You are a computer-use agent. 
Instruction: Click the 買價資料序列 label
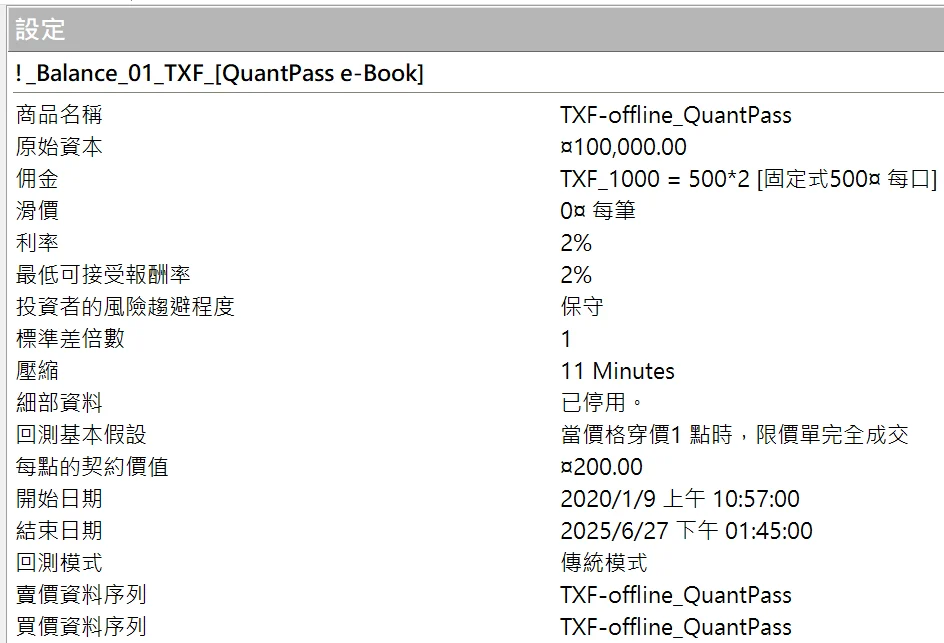tap(81, 626)
